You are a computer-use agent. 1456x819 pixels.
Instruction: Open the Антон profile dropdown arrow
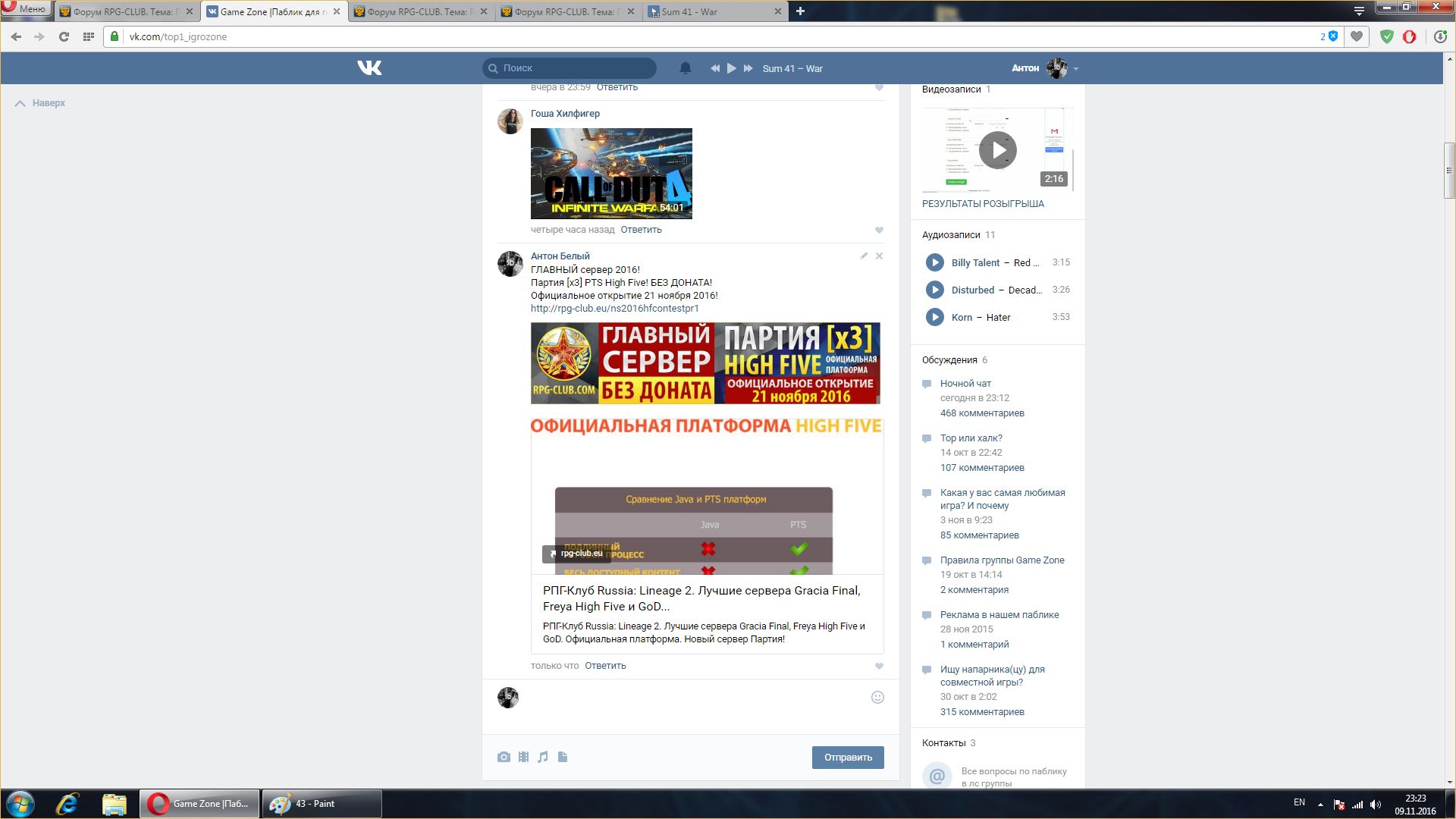tap(1076, 69)
